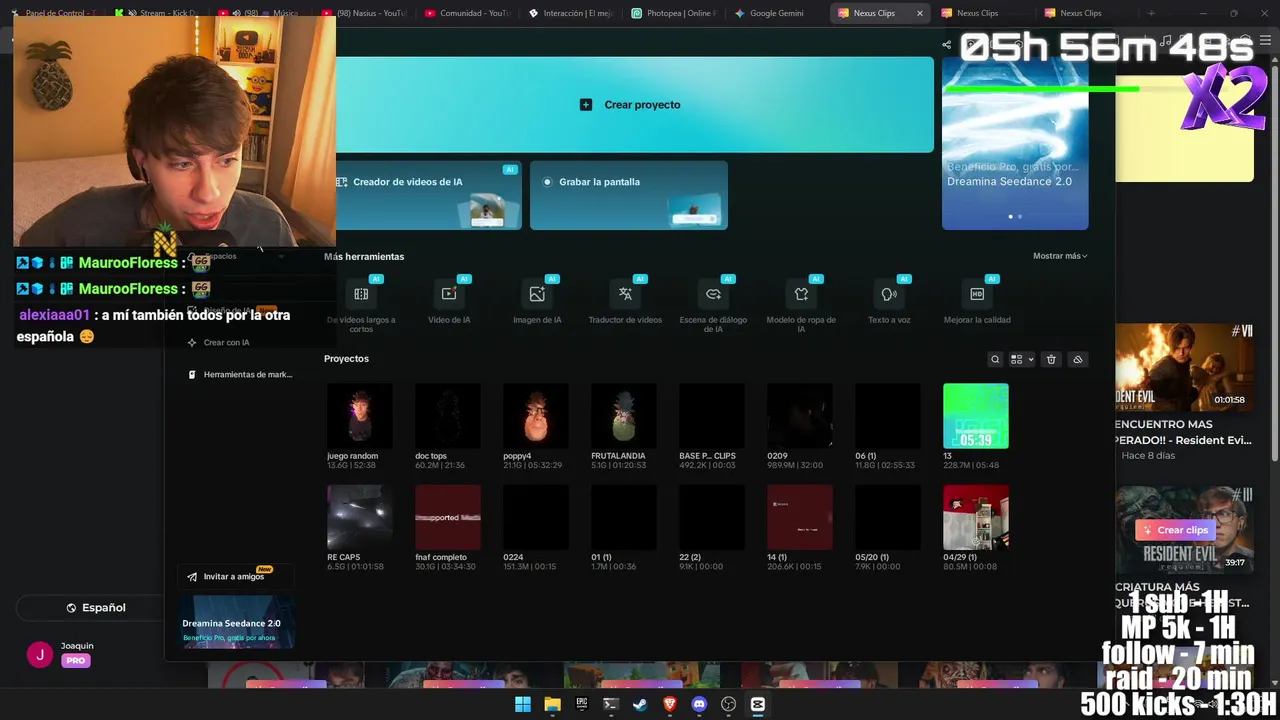Click the Proyectos section heading

pyautogui.click(x=346, y=358)
